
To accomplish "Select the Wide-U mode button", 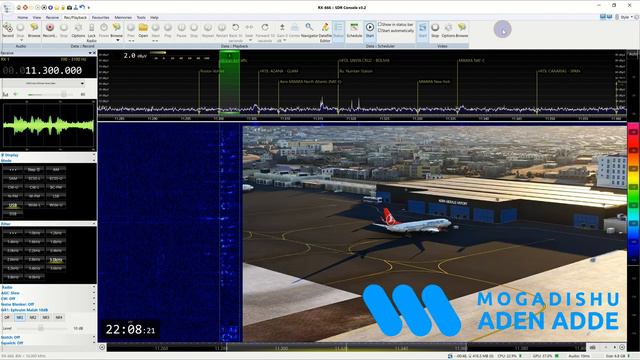I will [x=56, y=205].
